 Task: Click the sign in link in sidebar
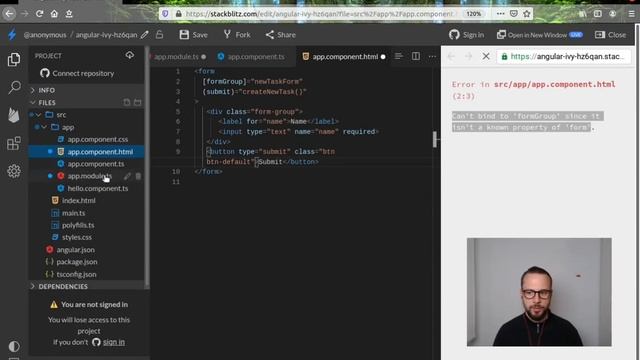[113, 342]
